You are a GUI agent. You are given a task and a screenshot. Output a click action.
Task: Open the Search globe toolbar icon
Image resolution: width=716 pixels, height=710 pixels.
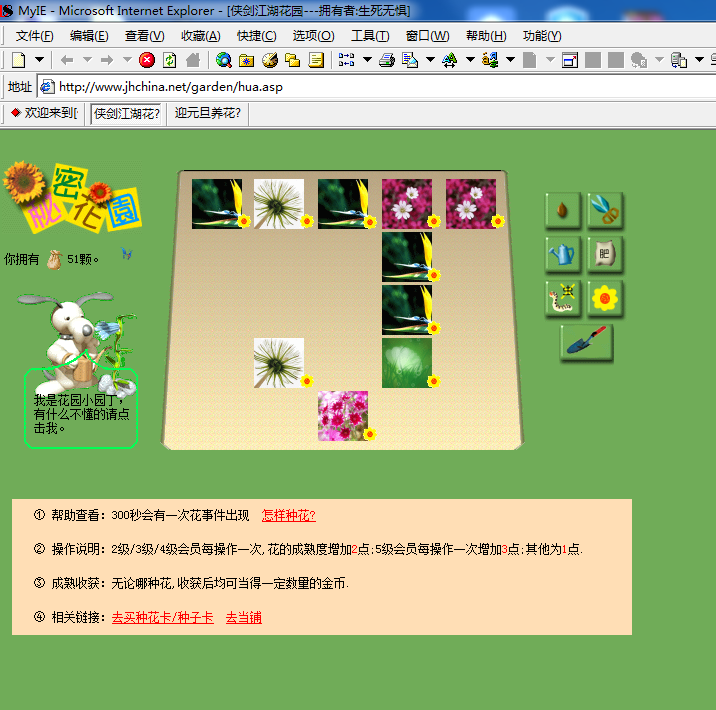pos(224,60)
